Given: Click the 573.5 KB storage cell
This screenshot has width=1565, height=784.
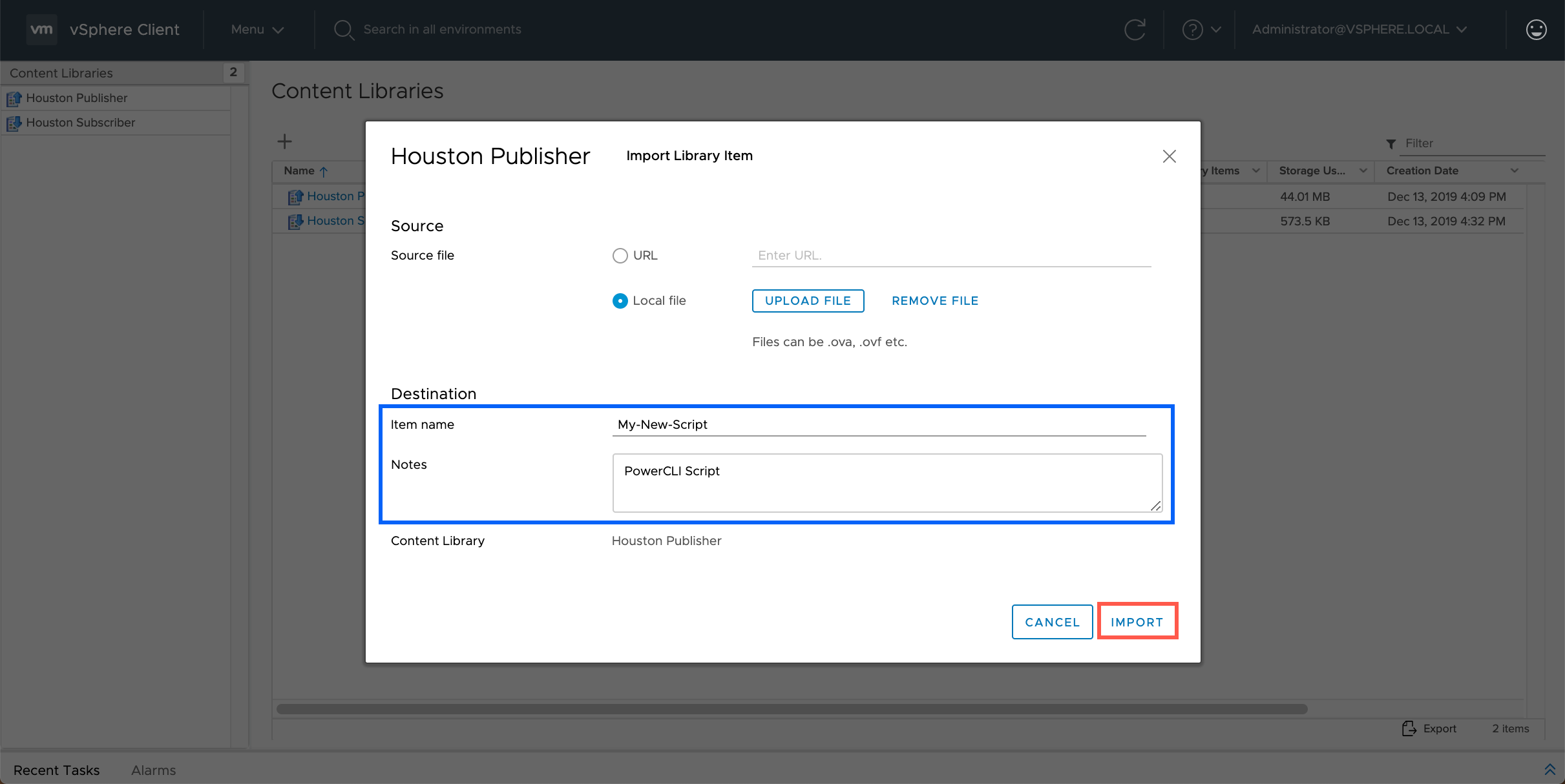Looking at the screenshot, I should (x=1305, y=222).
